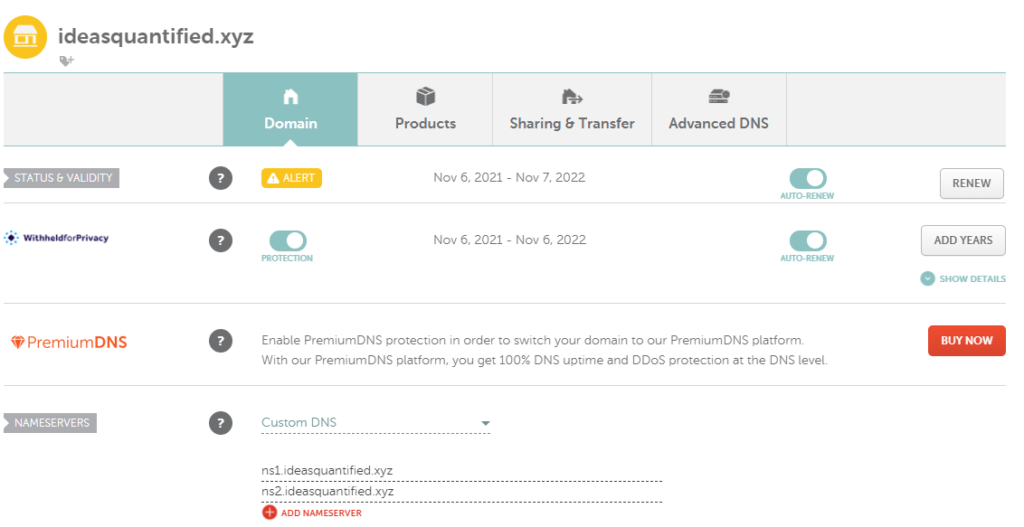
Task: Click the Add Years button
Action: 963,240
